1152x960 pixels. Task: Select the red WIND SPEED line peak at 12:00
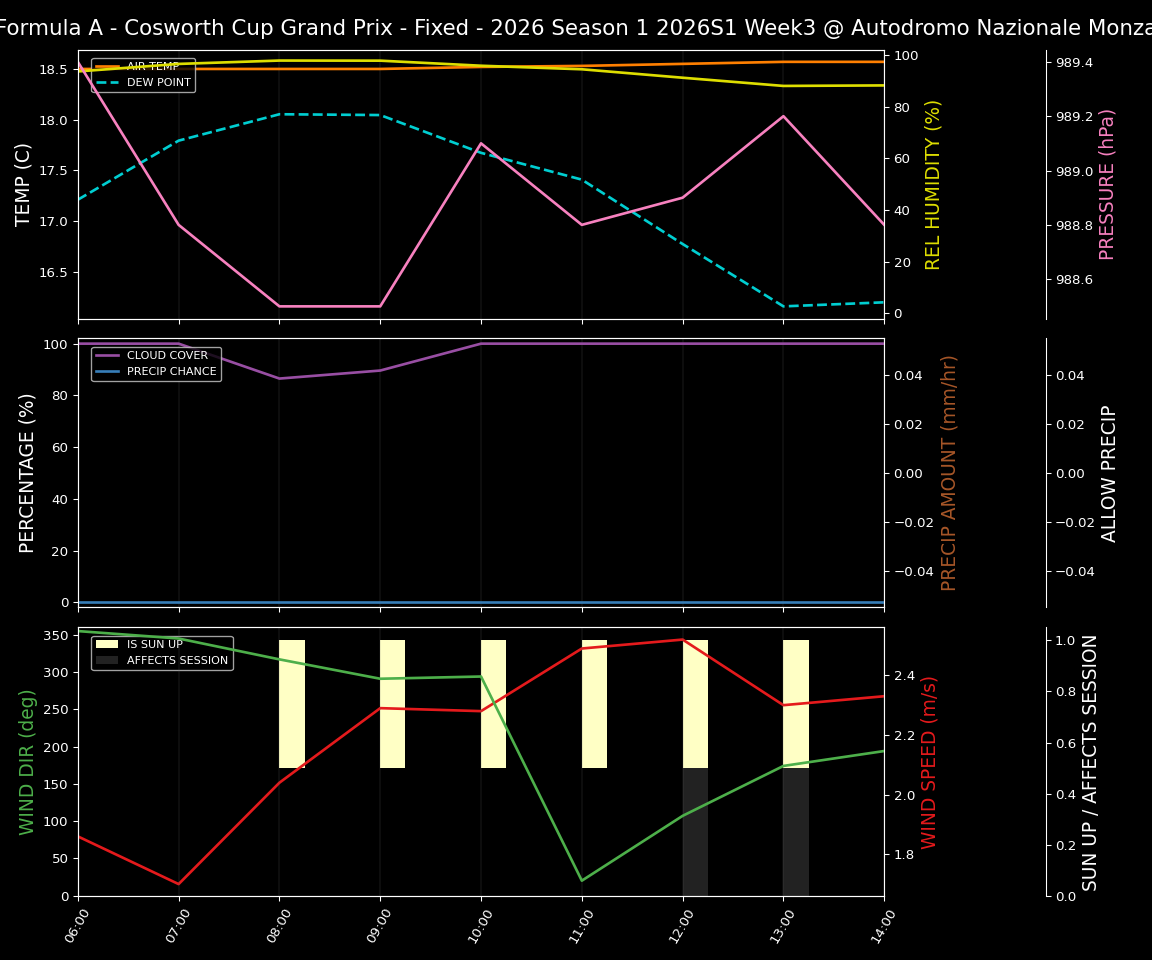point(682,640)
